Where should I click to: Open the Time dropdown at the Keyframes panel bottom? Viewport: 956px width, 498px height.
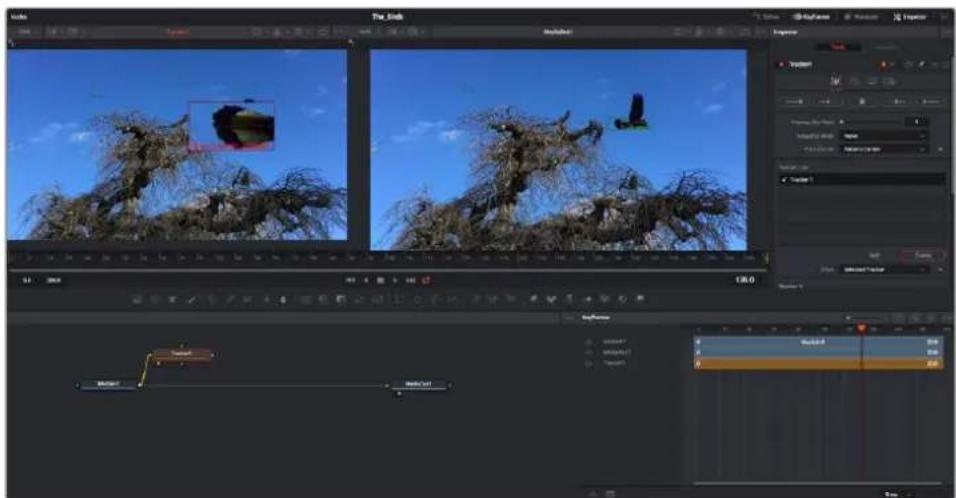click(898, 493)
